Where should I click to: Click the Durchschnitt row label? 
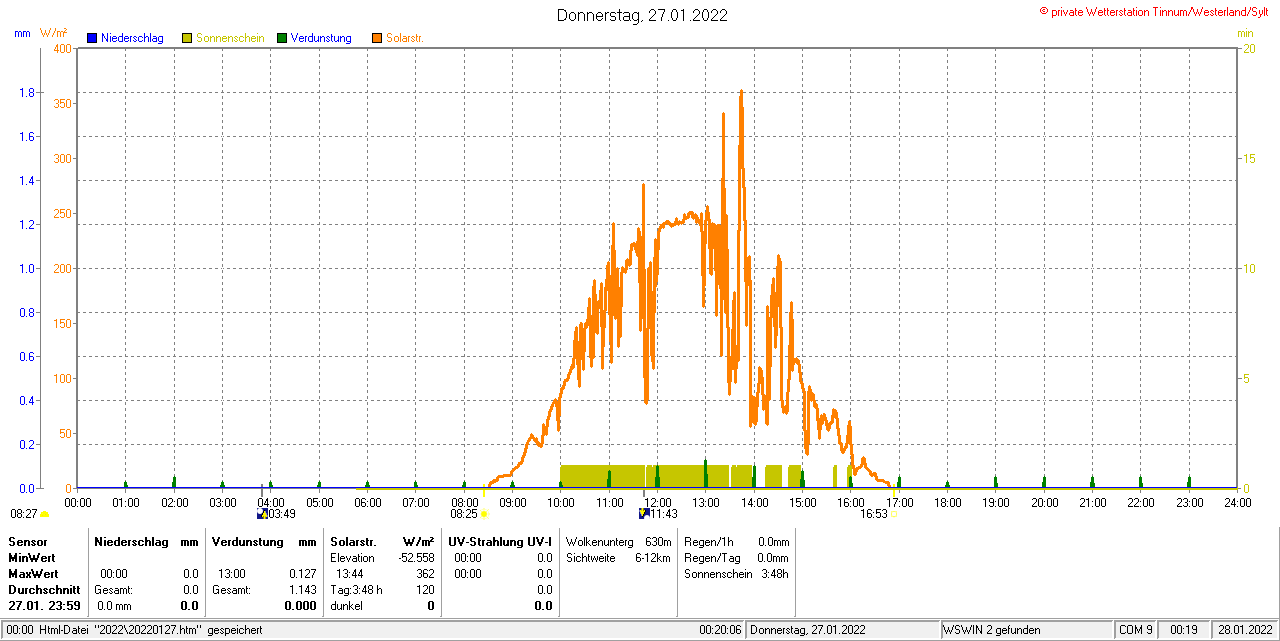click(43, 590)
